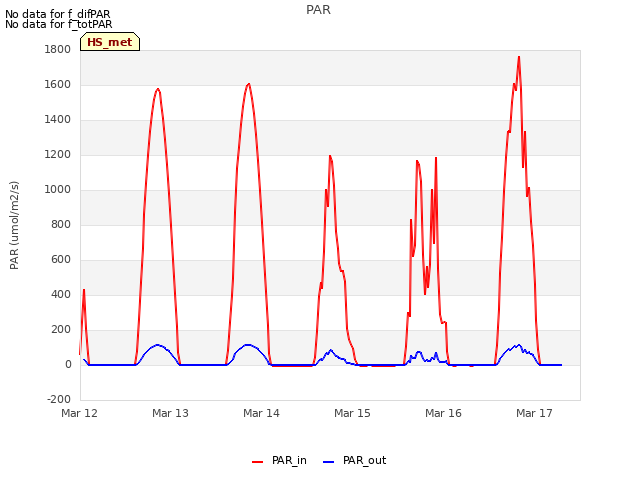
Task: Click the 1200 y-axis tick label
Action: pos(58,155)
